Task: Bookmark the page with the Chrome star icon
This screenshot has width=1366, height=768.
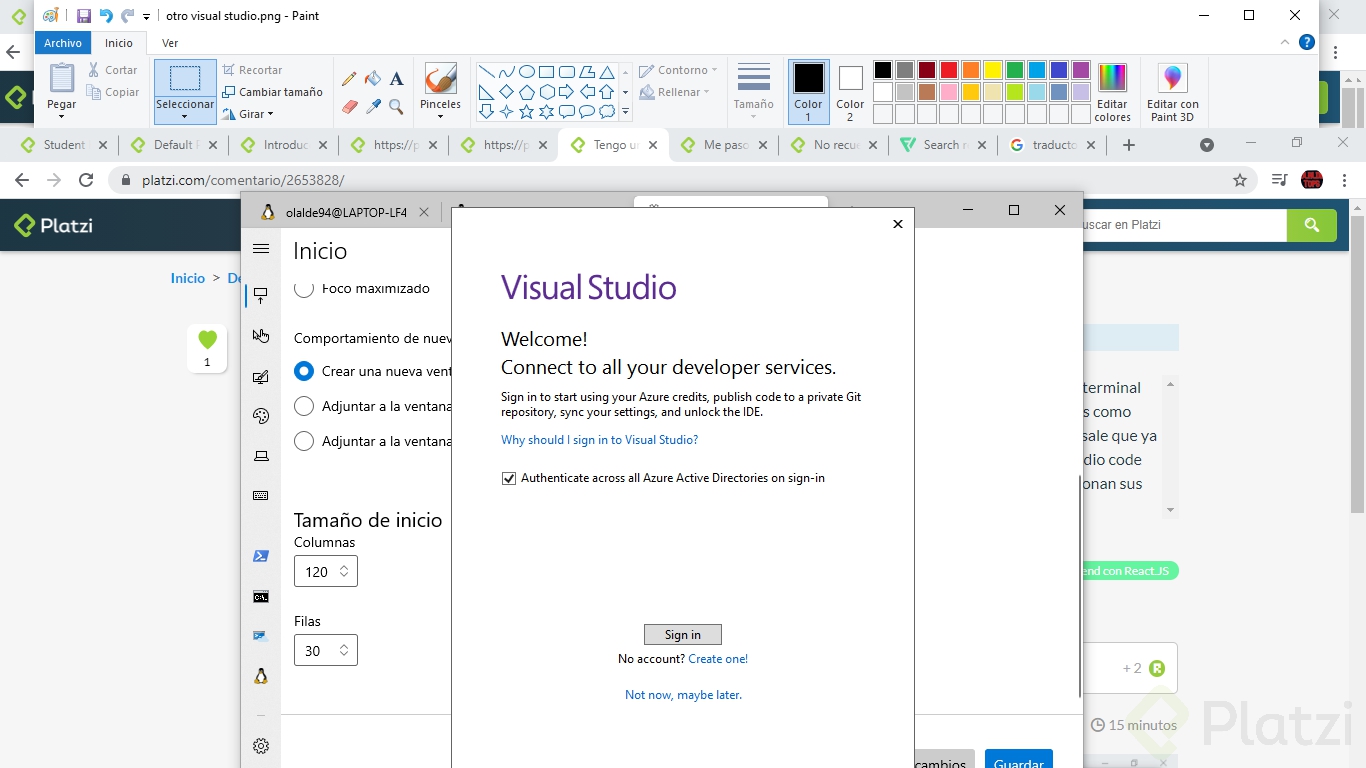Action: (x=1240, y=180)
